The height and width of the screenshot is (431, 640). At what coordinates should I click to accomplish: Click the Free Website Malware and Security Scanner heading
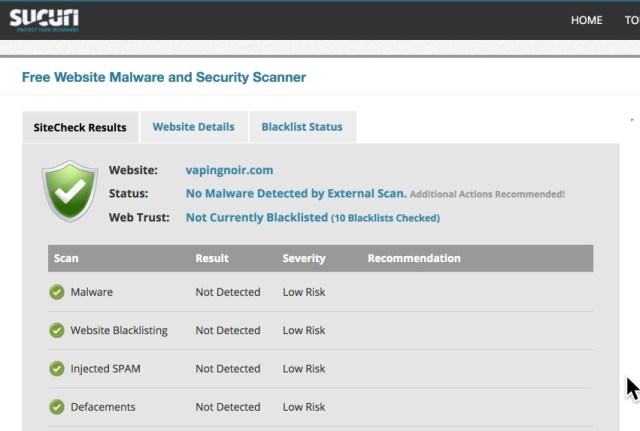[x=164, y=77]
